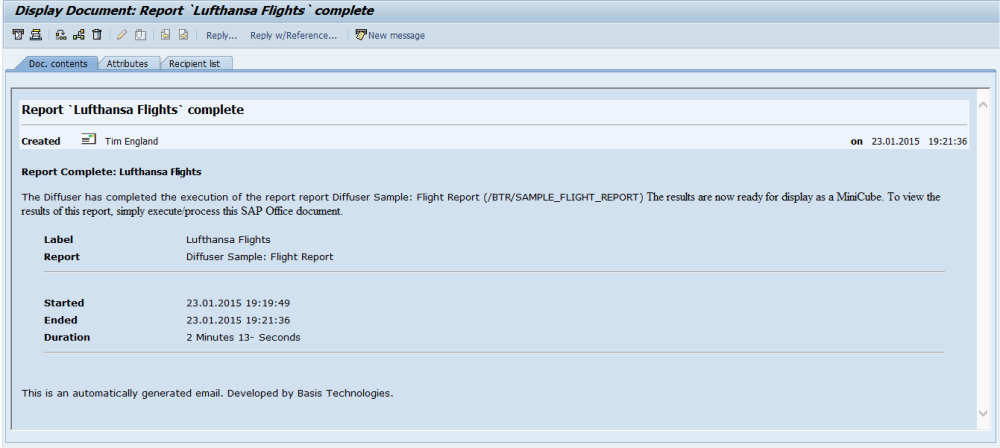
Task: Click the Label field name
Action: 59,240
